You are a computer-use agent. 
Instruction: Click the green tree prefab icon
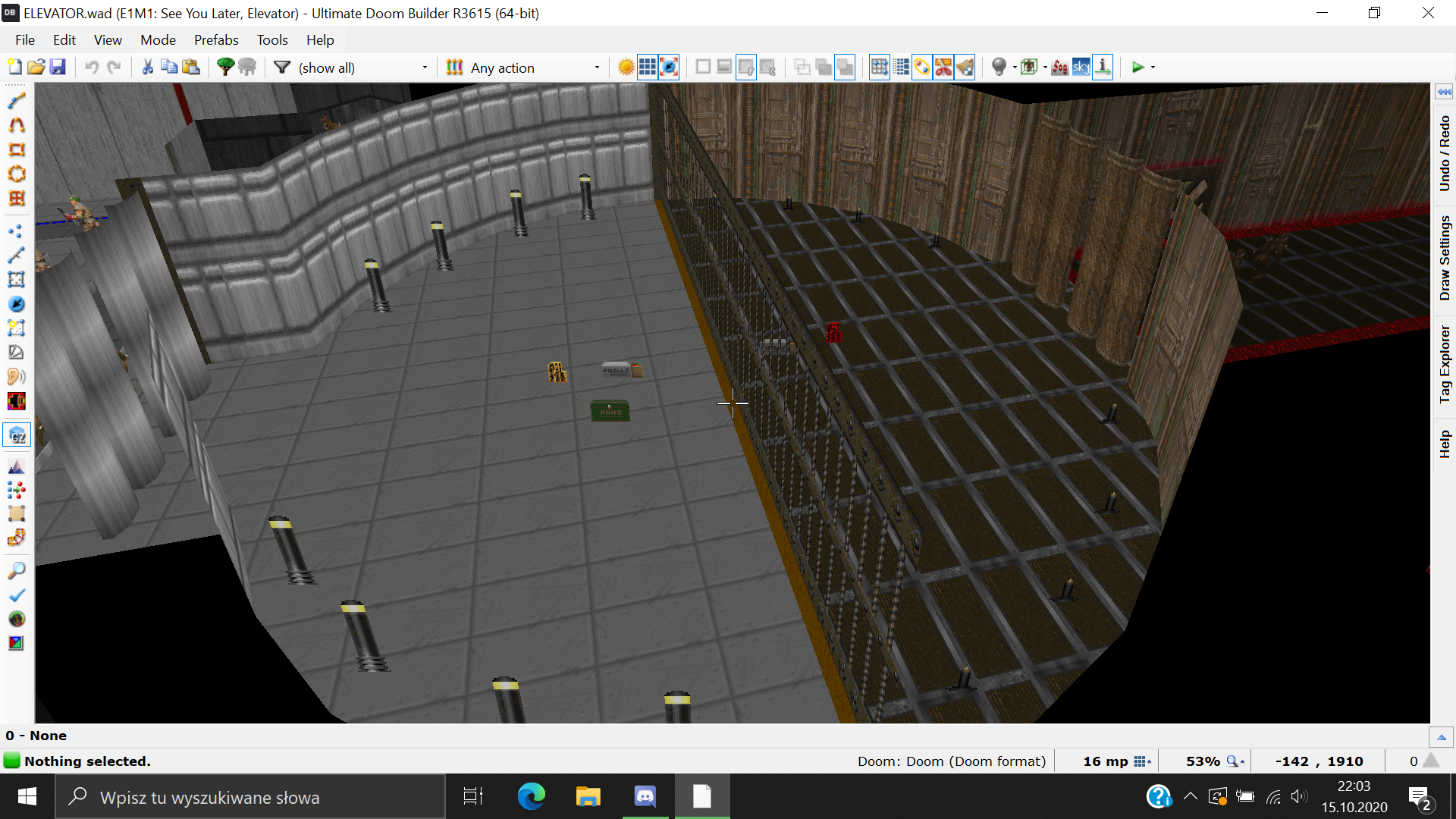[x=225, y=67]
